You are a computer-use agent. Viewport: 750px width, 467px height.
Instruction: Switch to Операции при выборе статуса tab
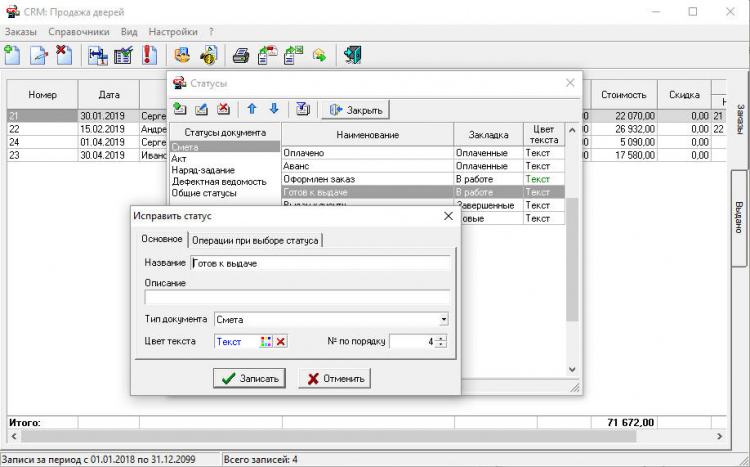(255, 239)
